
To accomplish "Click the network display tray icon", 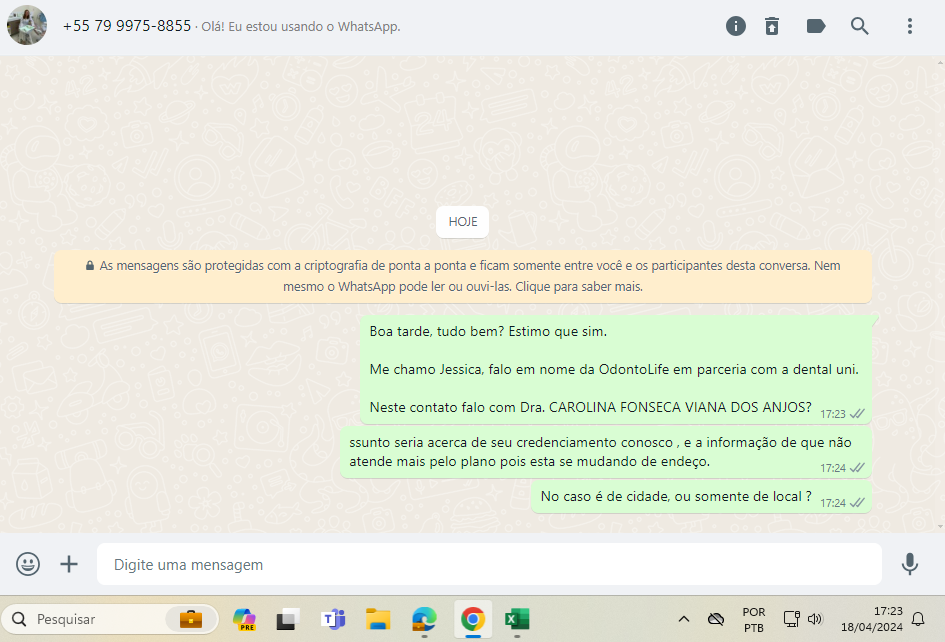I will pos(791,619).
